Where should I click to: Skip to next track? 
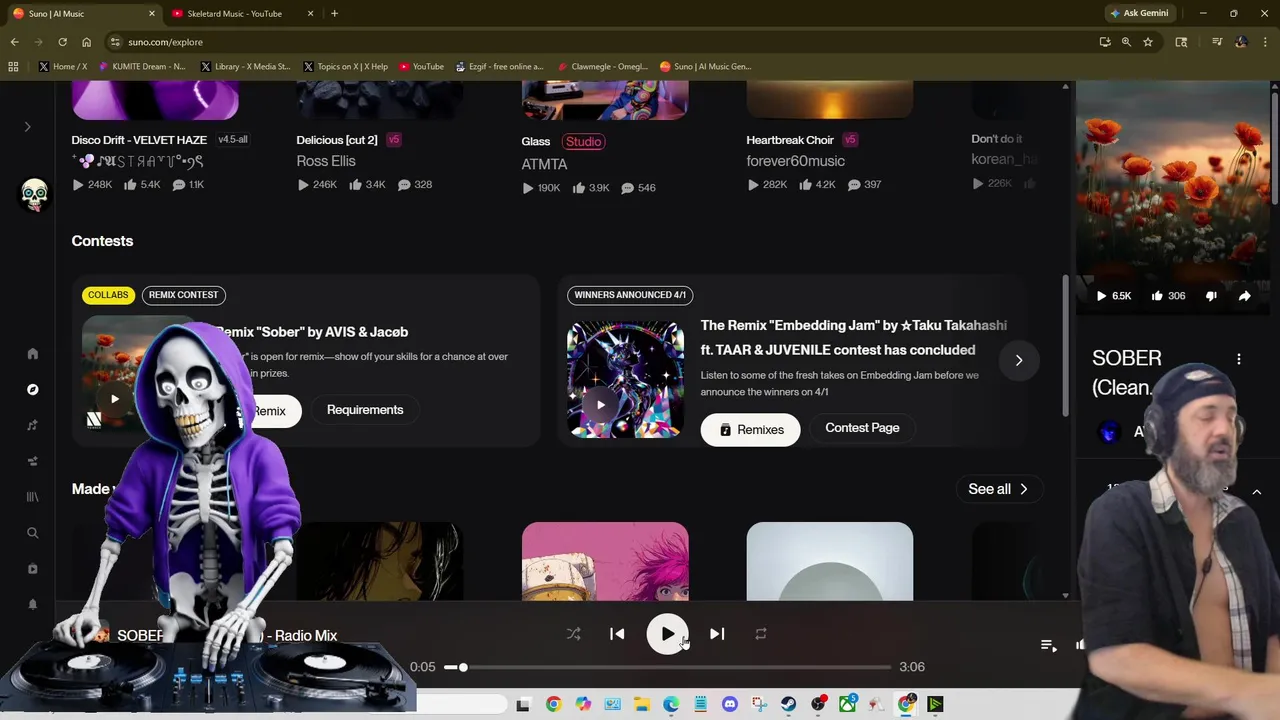pyautogui.click(x=717, y=634)
